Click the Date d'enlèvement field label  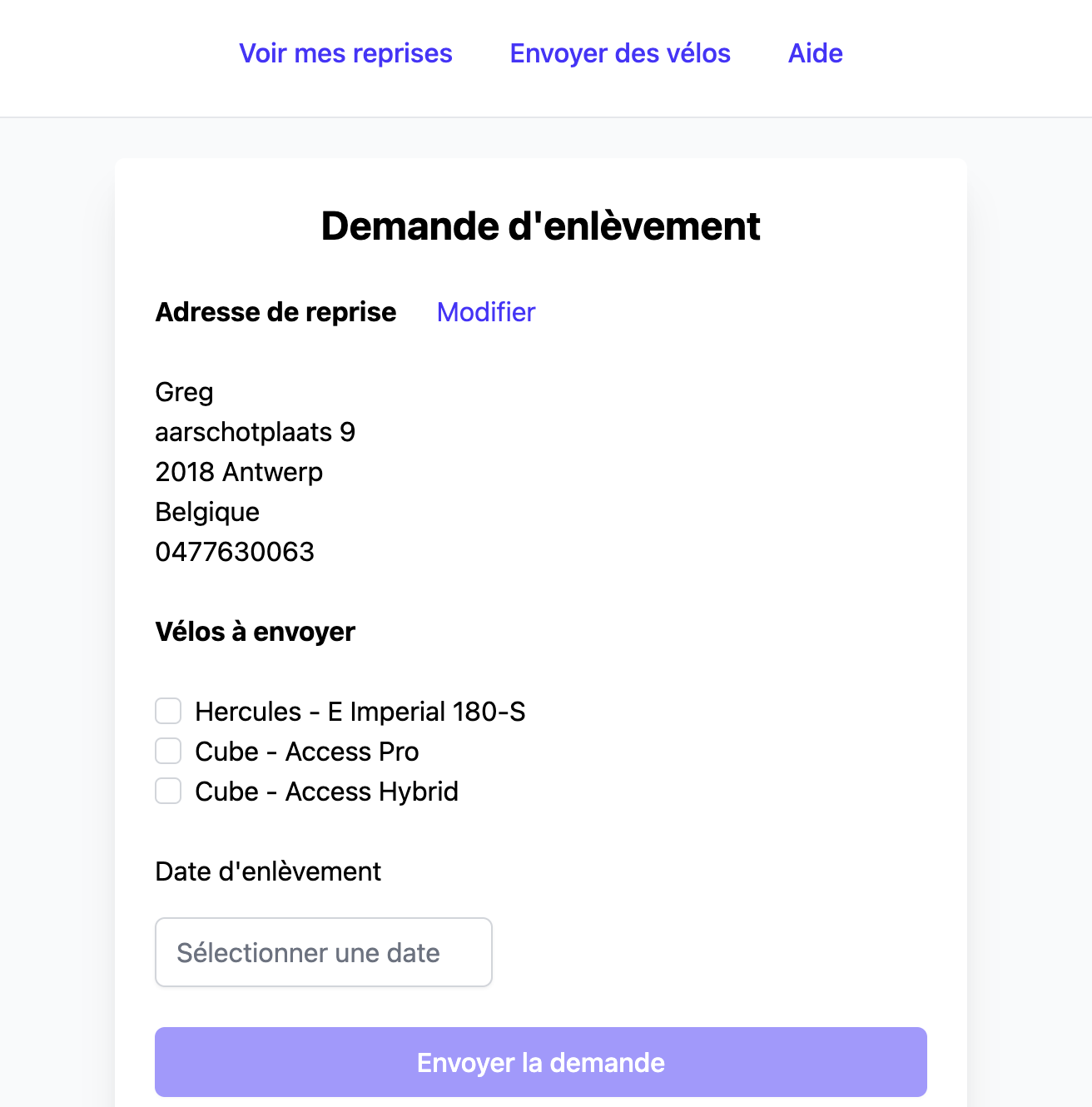pyautogui.click(x=268, y=871)
